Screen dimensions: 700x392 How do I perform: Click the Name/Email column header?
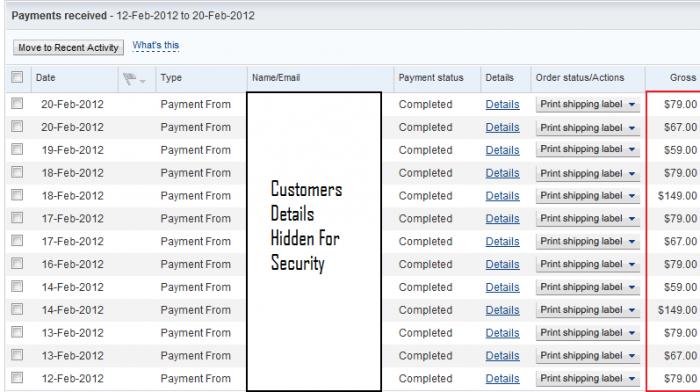(x=276, y=78)
